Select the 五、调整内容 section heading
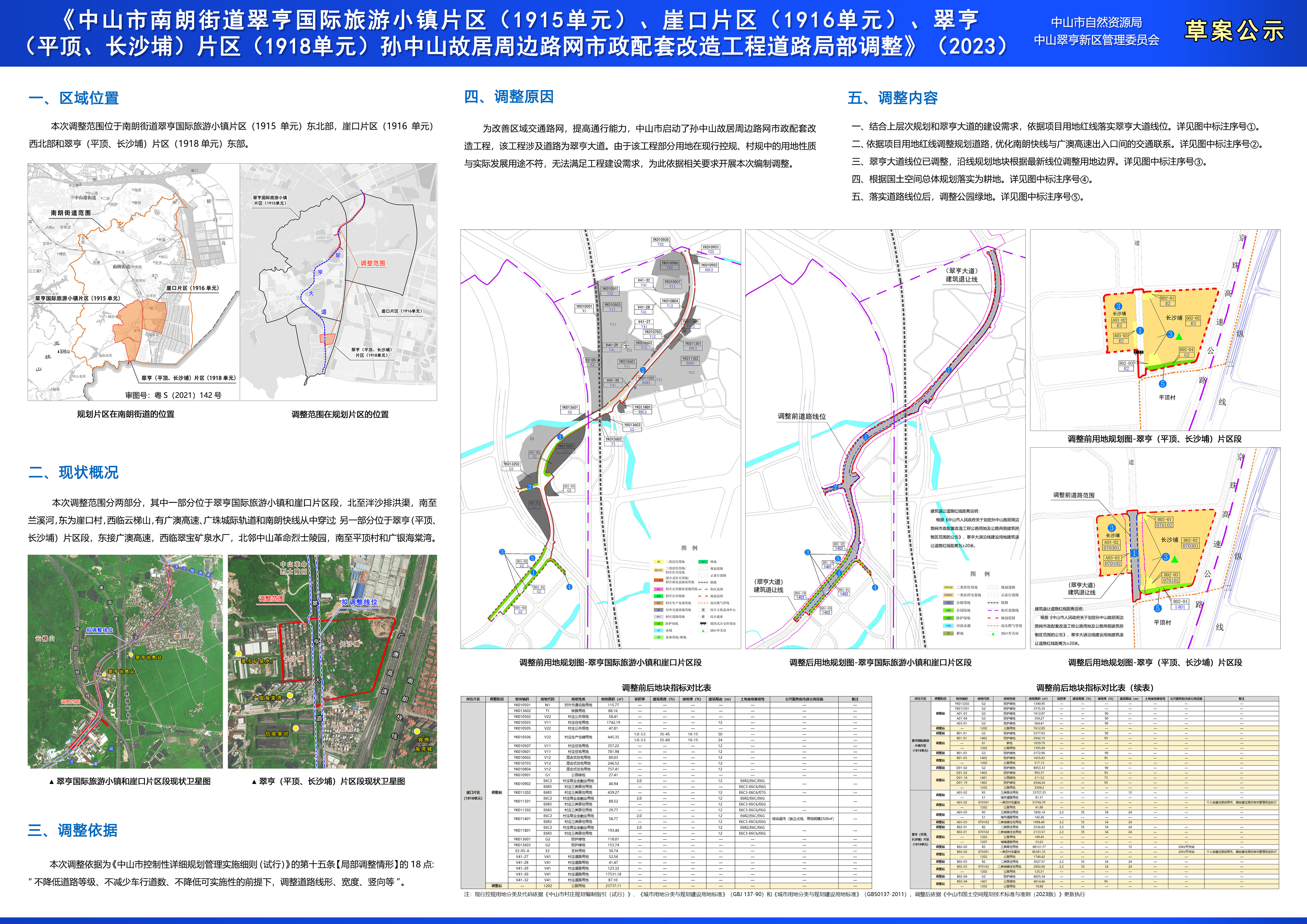The image size is (1307, 924). [x=893, y=98]
